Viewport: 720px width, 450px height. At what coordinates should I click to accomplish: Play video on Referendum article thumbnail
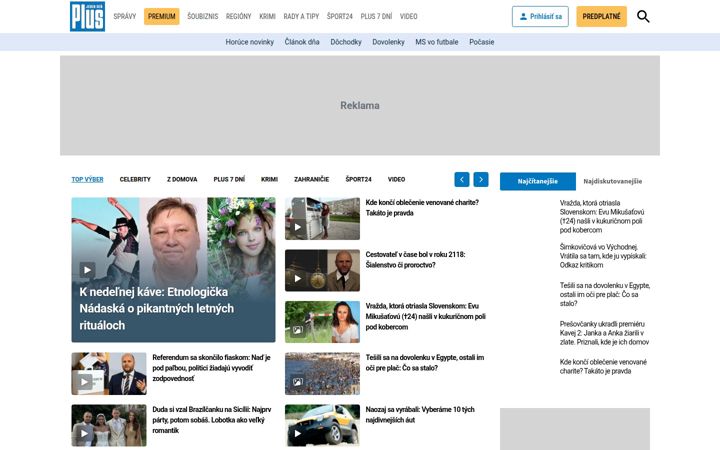tap(84, 382)
